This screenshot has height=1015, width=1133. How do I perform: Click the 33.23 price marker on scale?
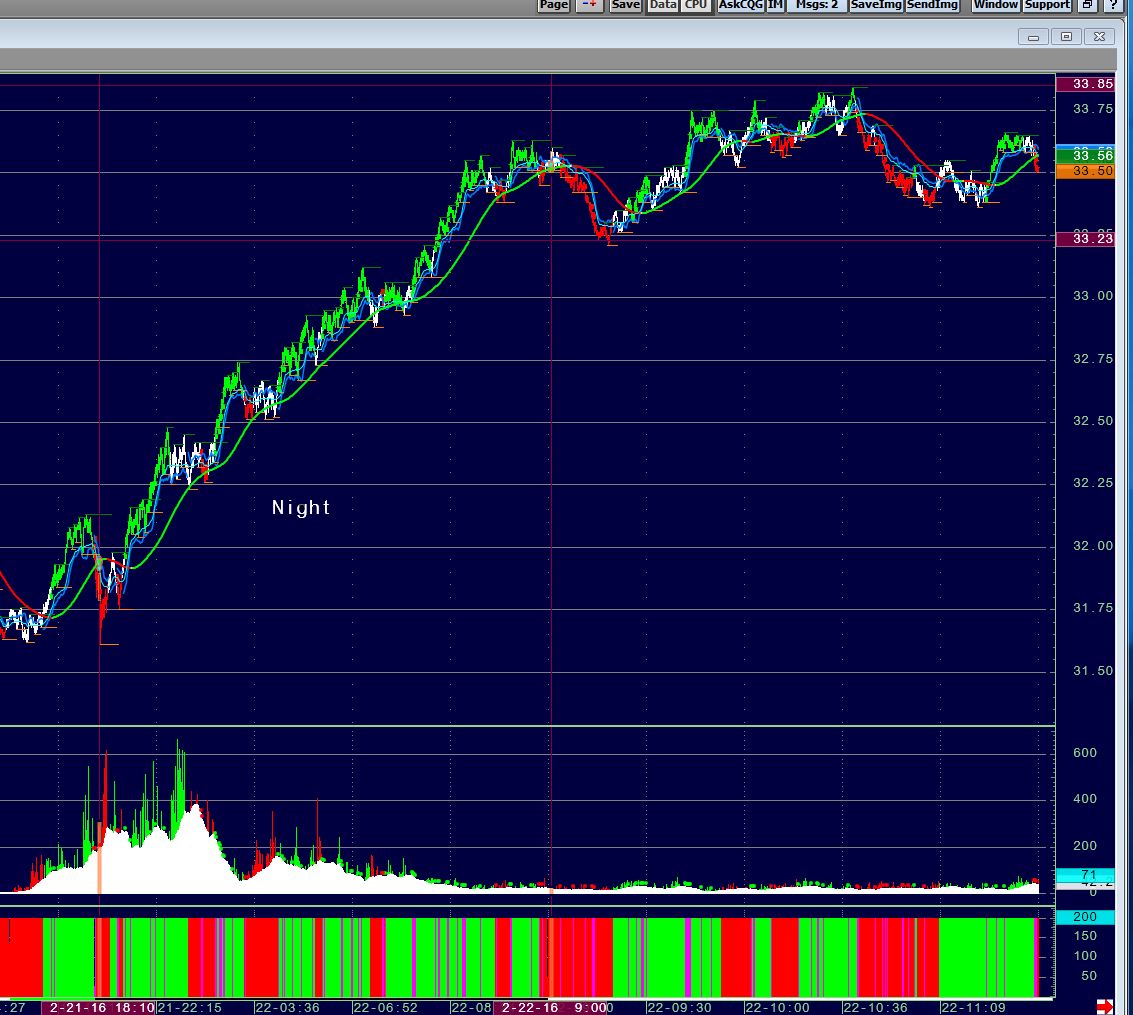pyautogui.click(x=1085, y=238)
